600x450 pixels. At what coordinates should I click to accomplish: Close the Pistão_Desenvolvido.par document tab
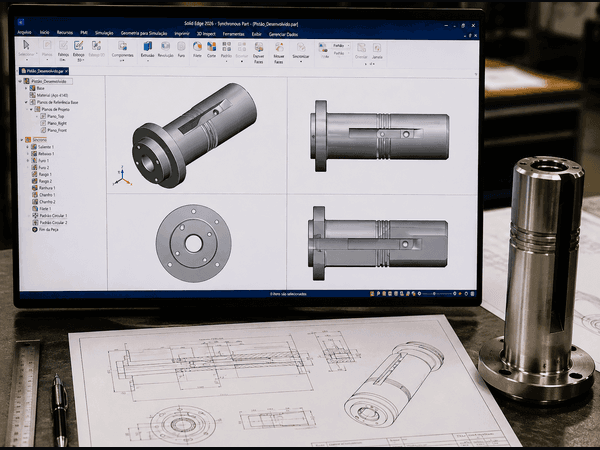pos(67,71)
